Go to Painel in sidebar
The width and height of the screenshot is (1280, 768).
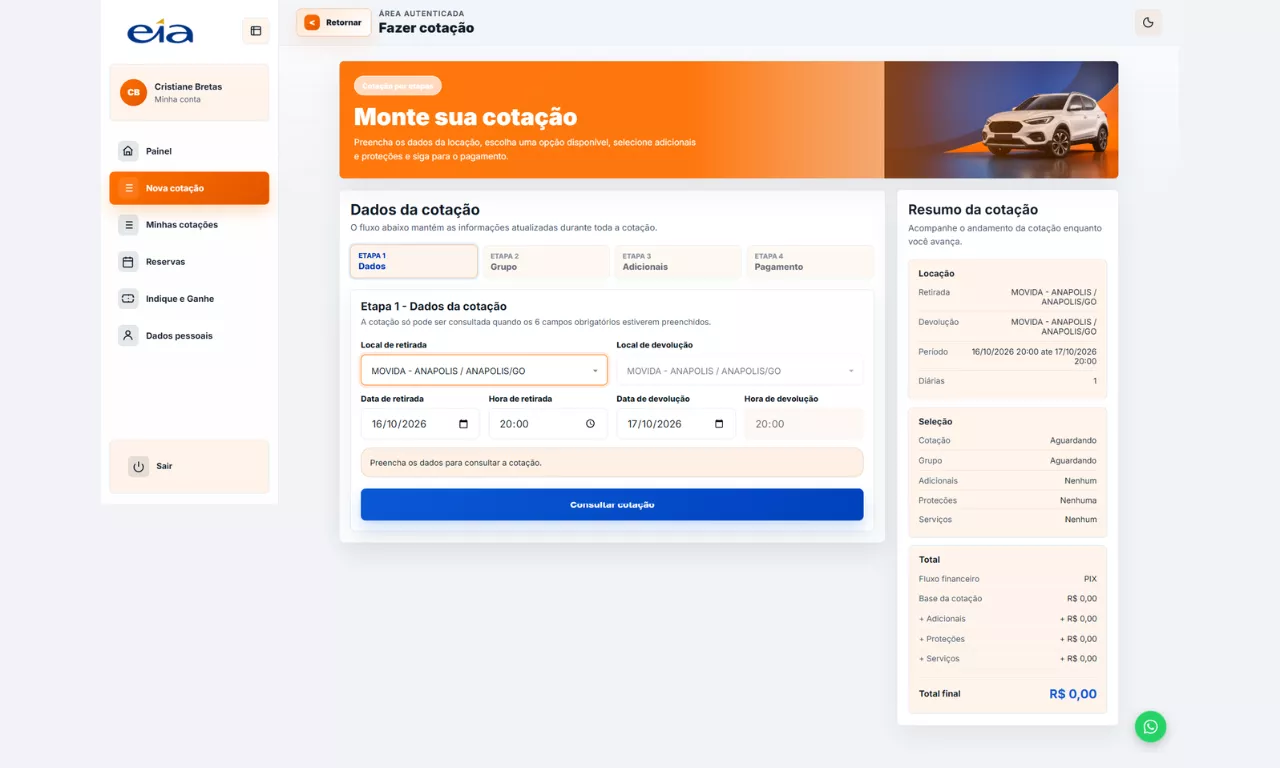pos(189,151)
